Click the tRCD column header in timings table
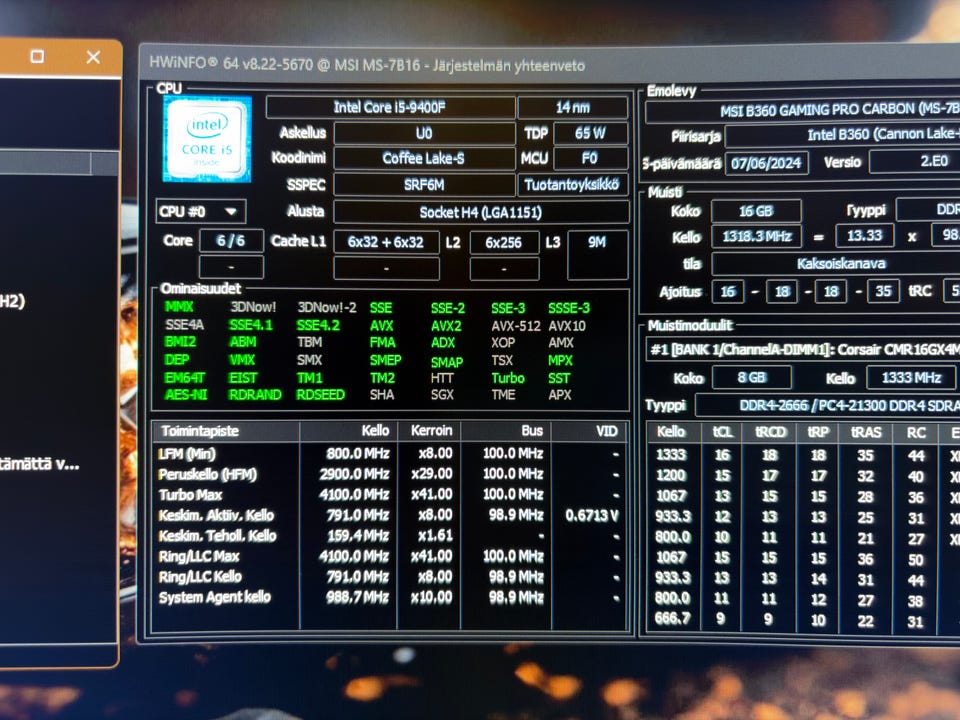This screenshot has height=720, width=960. coord(770,432)
